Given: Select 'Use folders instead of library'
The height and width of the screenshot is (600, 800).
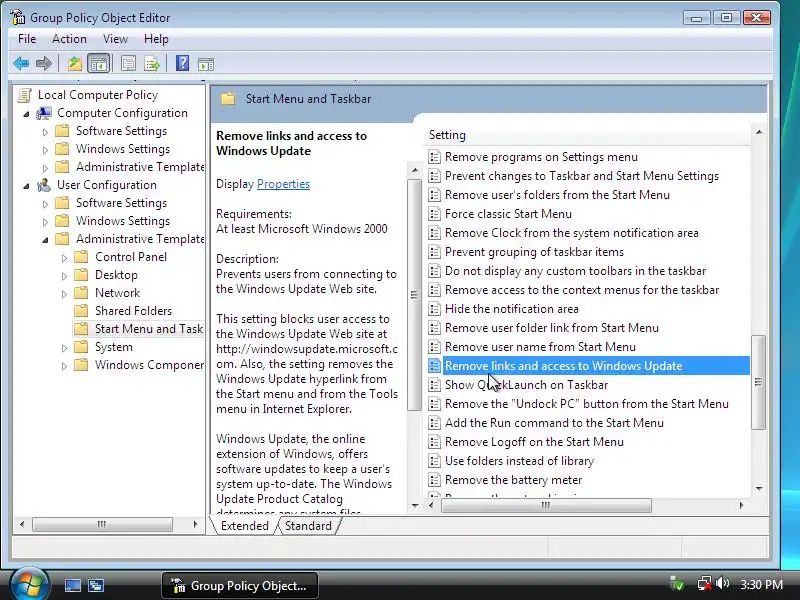Looking at the screenshot, I should 519,461.
